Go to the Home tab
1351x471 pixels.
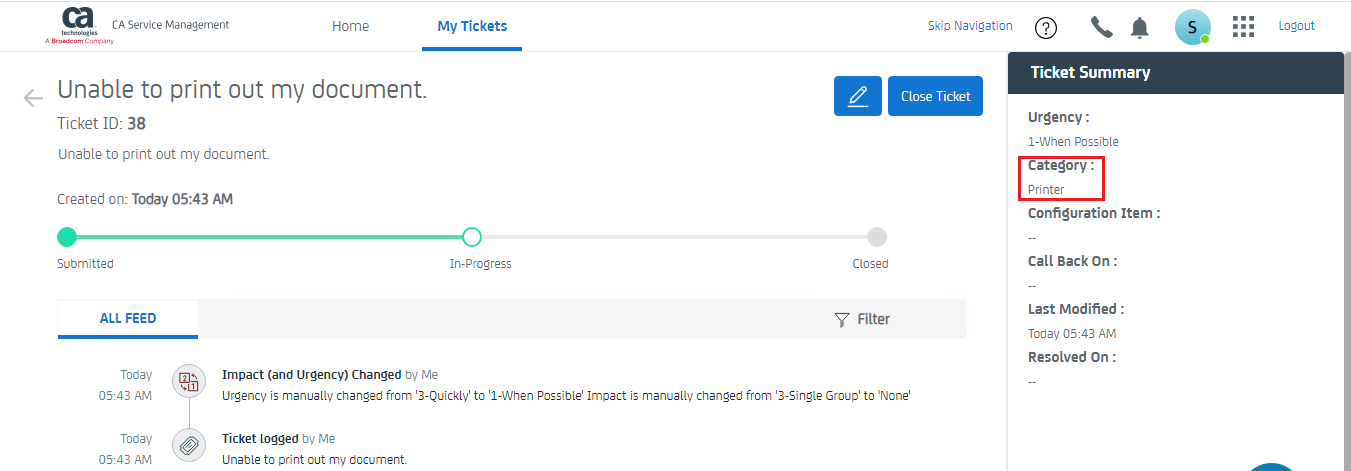350,26
